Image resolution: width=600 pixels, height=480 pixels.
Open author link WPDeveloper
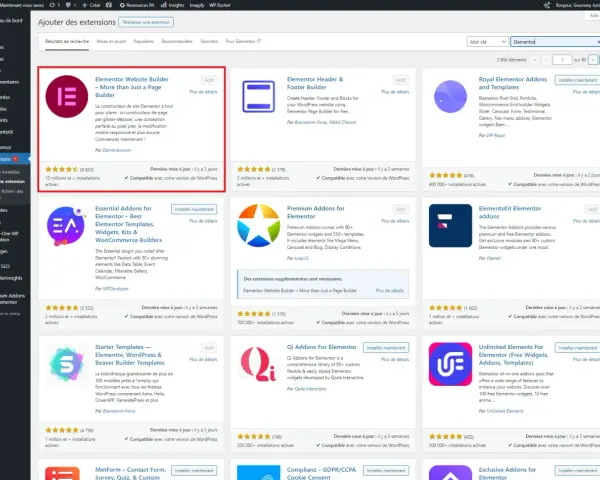116,289
